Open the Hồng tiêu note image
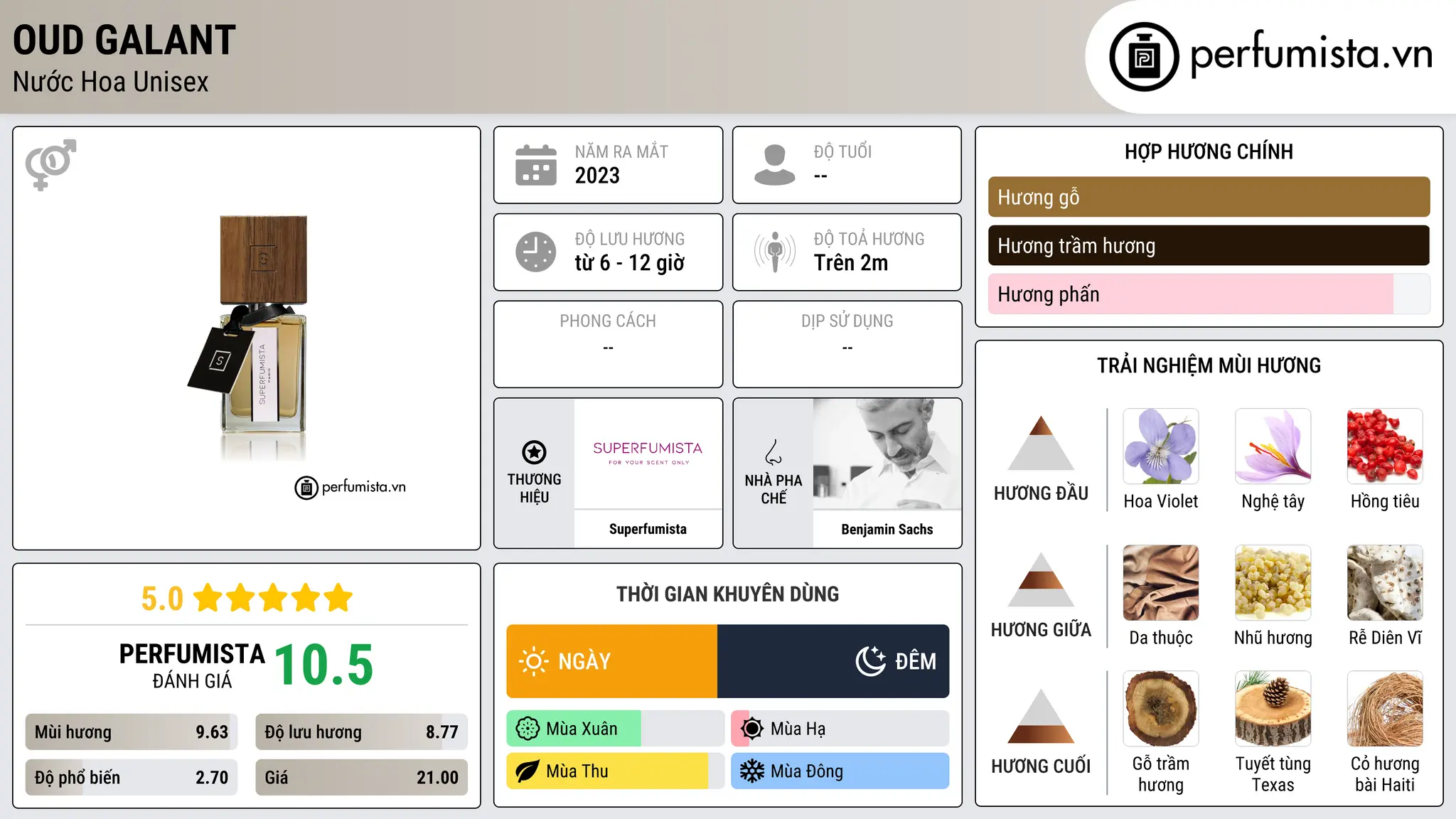 1385,446
